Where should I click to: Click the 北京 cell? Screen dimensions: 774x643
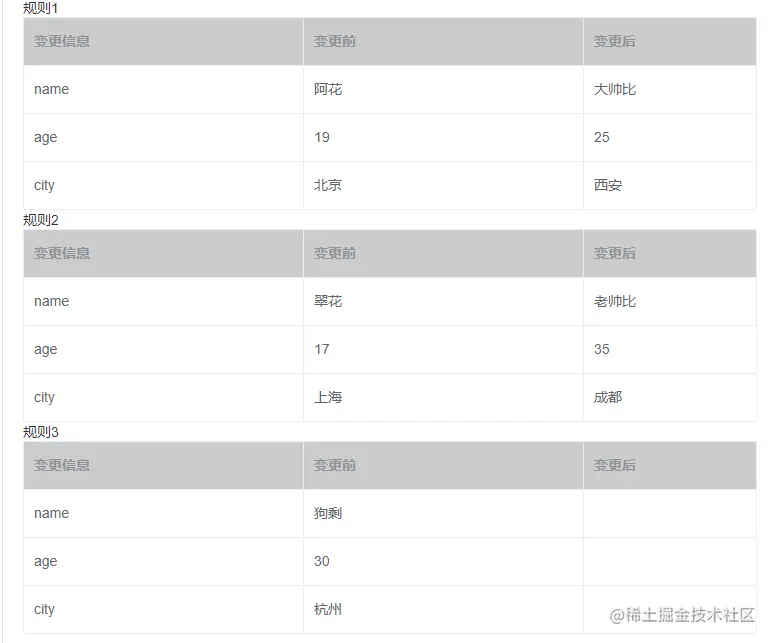pos(328,186)
